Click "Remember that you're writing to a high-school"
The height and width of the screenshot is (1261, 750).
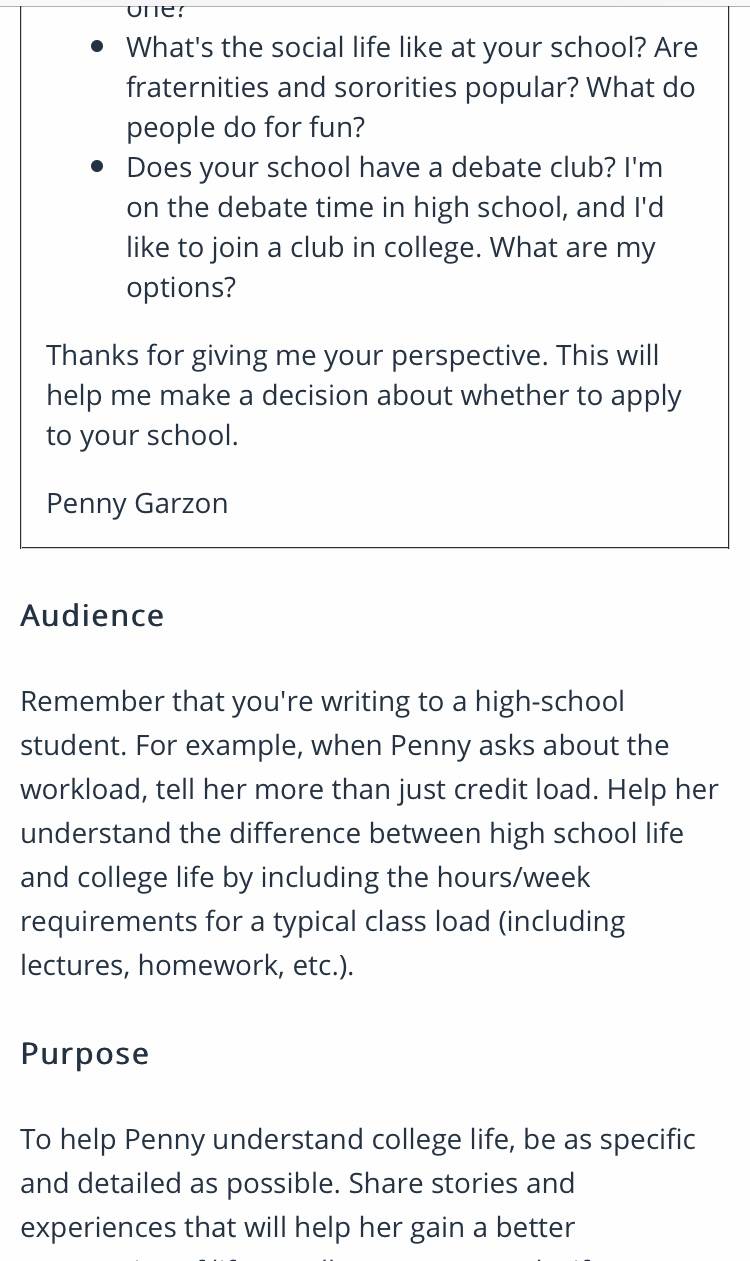(322, 701)
